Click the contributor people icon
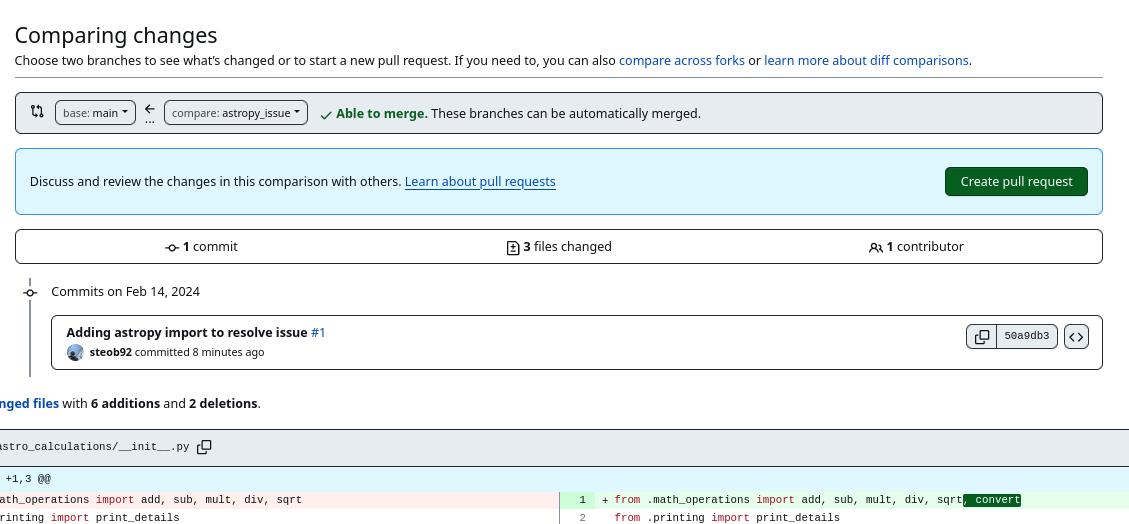This screenshot has height=524, width=1129. [x=875, y=247]
